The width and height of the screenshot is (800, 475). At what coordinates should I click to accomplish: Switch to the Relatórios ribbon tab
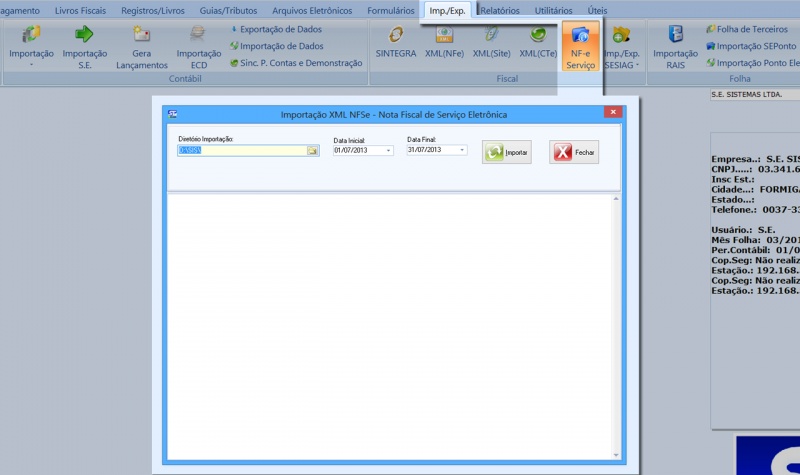(x=500, y=9)
